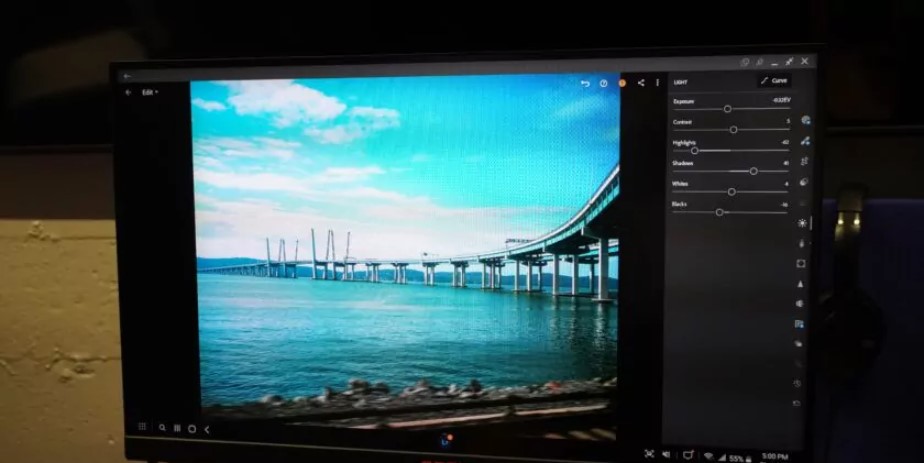
Task: Open the Geometry panel grid icon
Action: coord(799,324)
